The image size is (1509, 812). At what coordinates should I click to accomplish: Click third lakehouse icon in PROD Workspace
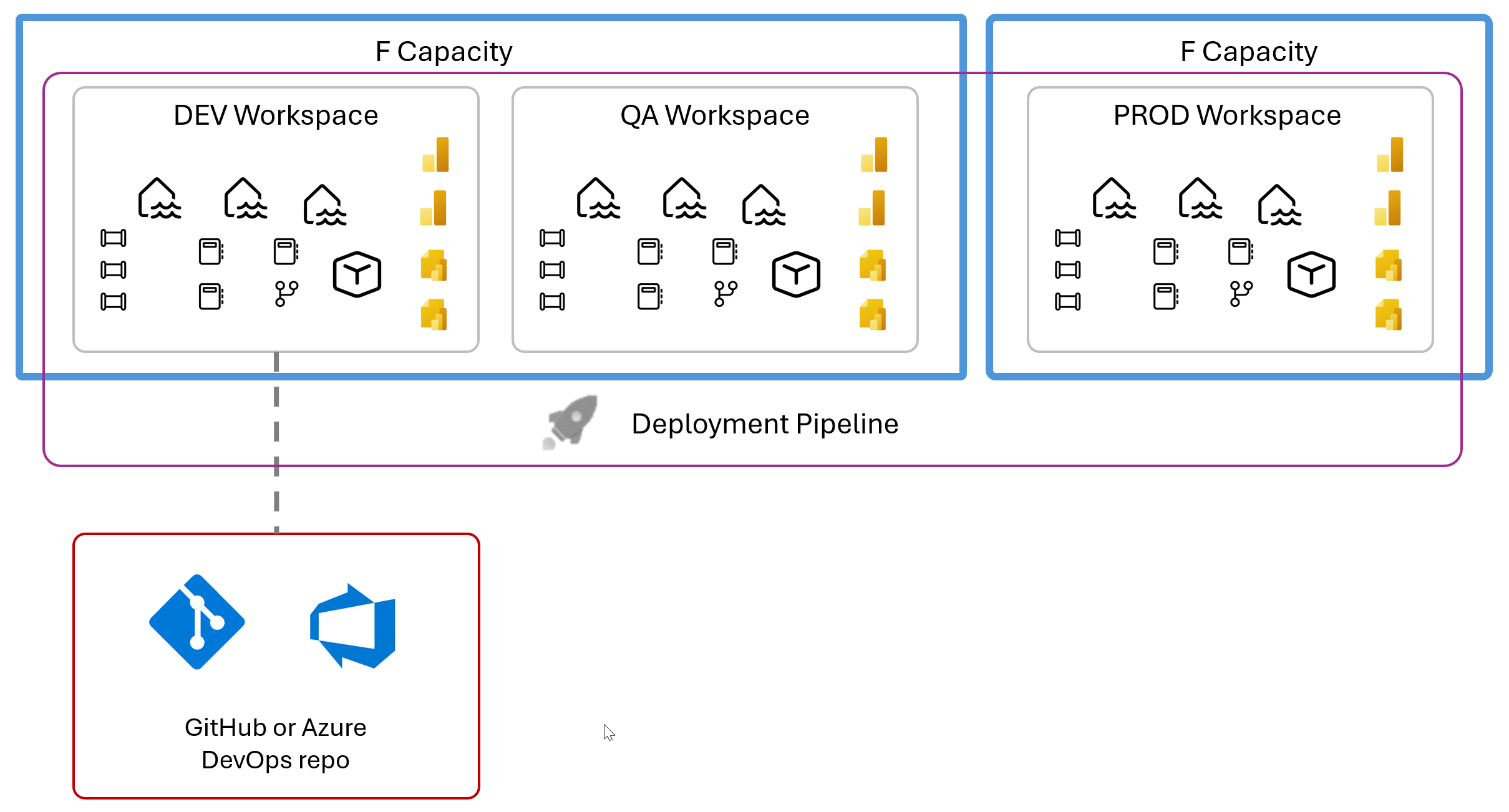coord(1279,205)
